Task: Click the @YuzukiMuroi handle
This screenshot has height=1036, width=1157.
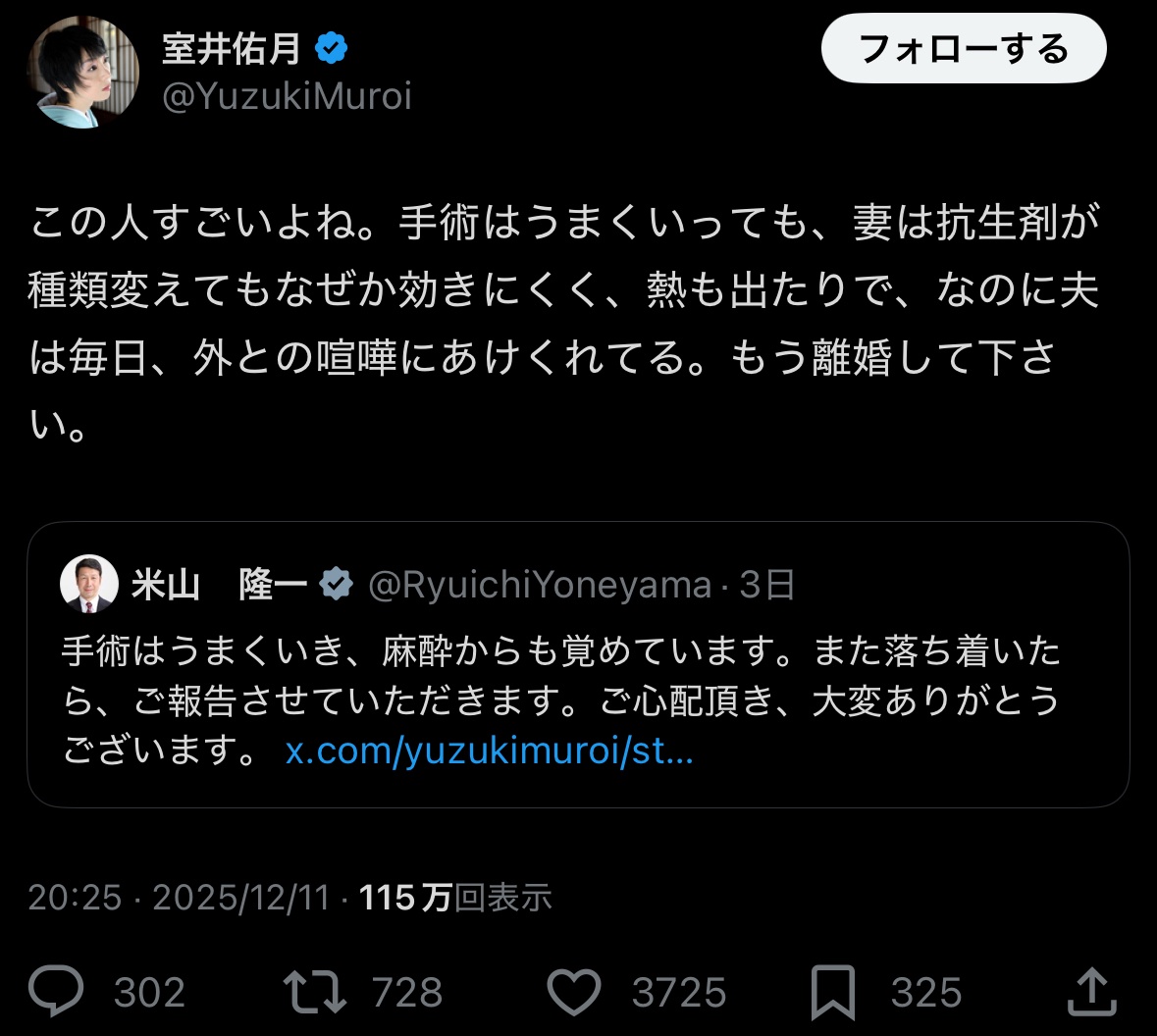Action: click(287, 96)
